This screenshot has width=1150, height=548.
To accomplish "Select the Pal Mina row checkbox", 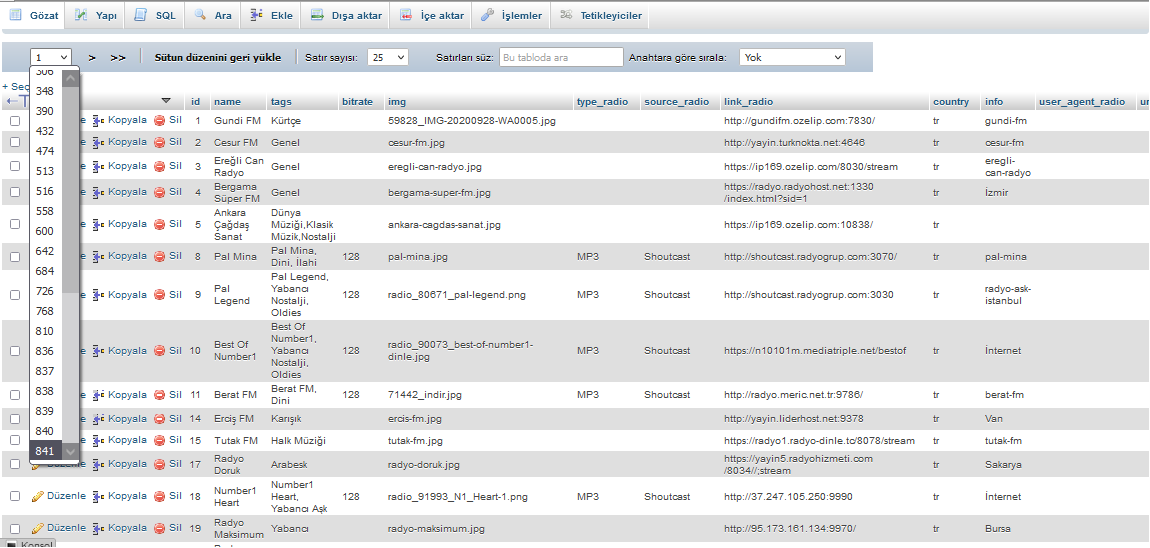I will point(15,257).
